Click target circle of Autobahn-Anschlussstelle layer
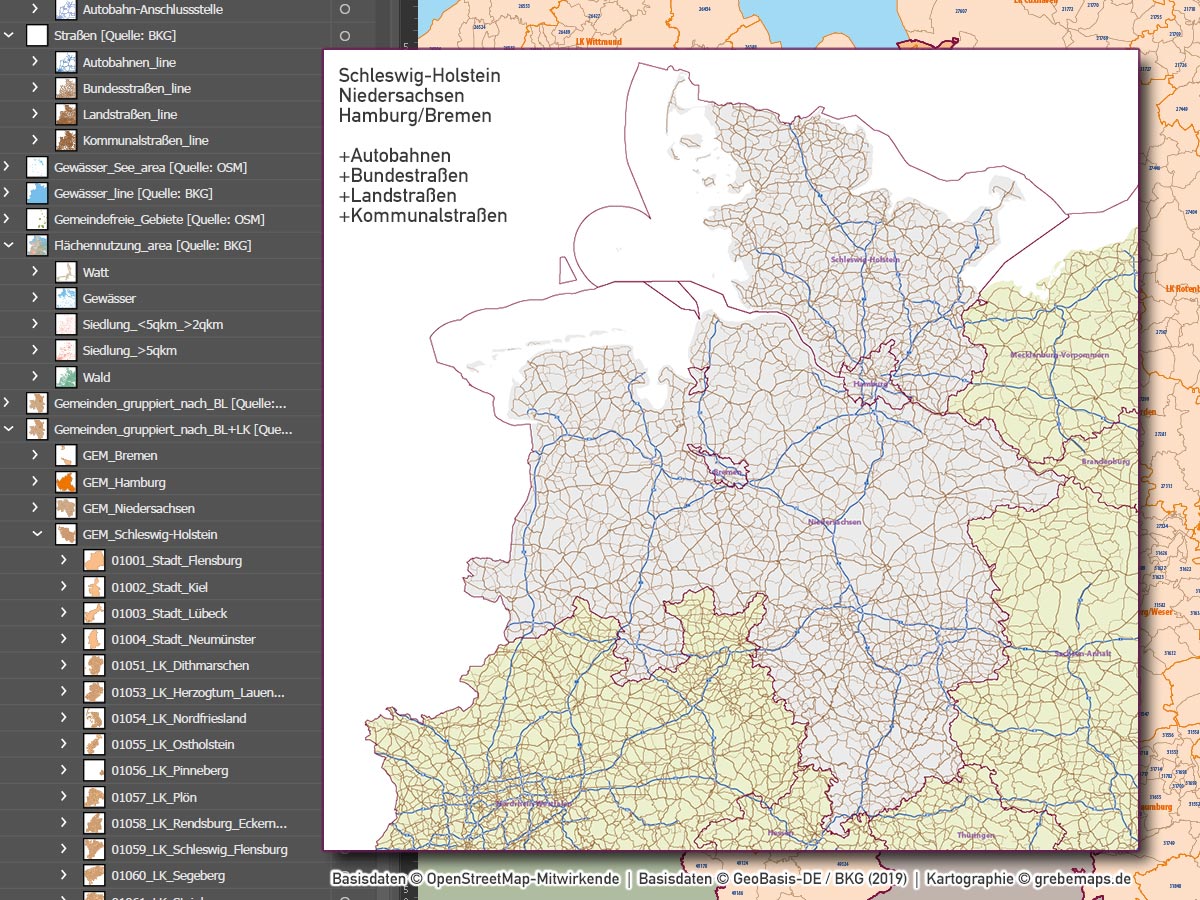Viewport: 1200px width, 900px height. pyautogui.click(x=345, y=9)
